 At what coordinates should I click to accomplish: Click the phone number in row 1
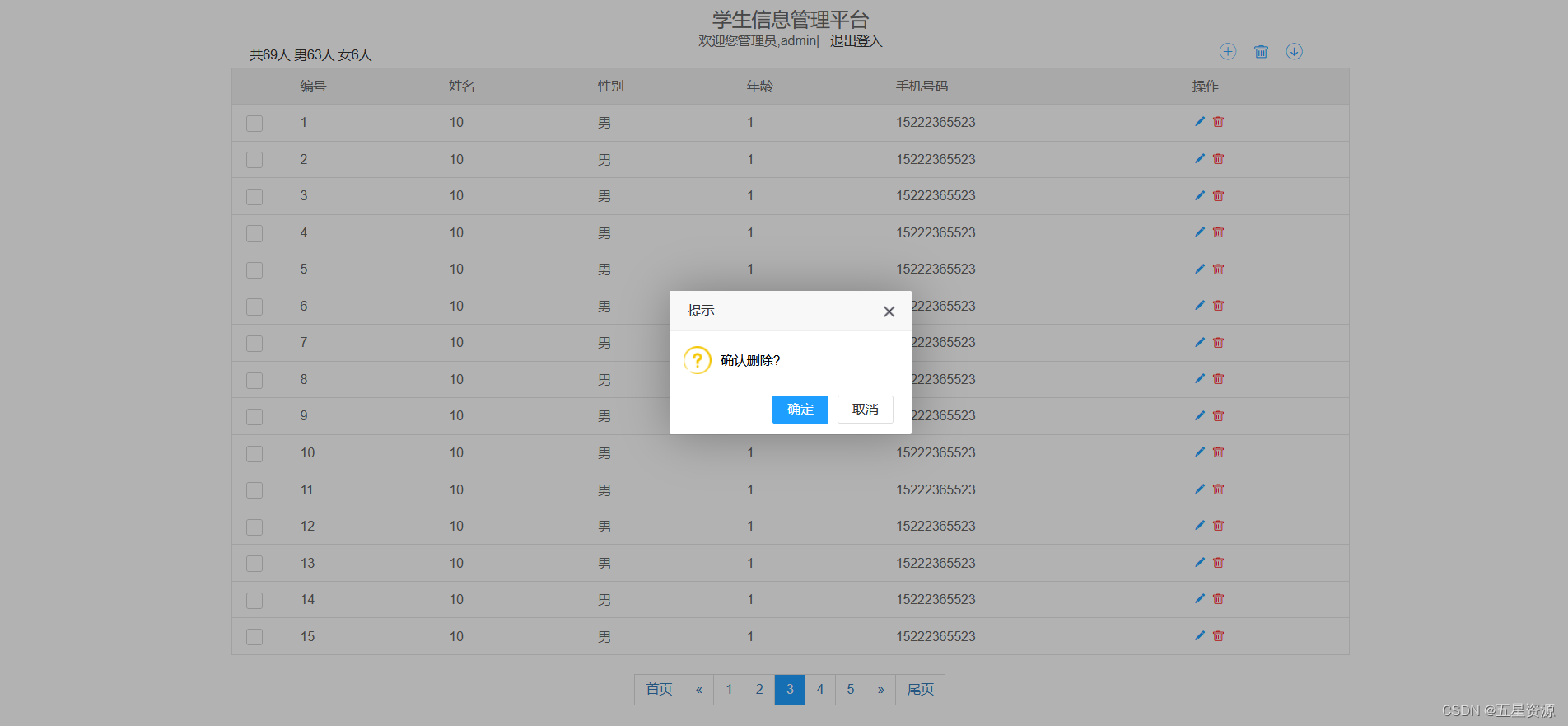coord(936,122)
